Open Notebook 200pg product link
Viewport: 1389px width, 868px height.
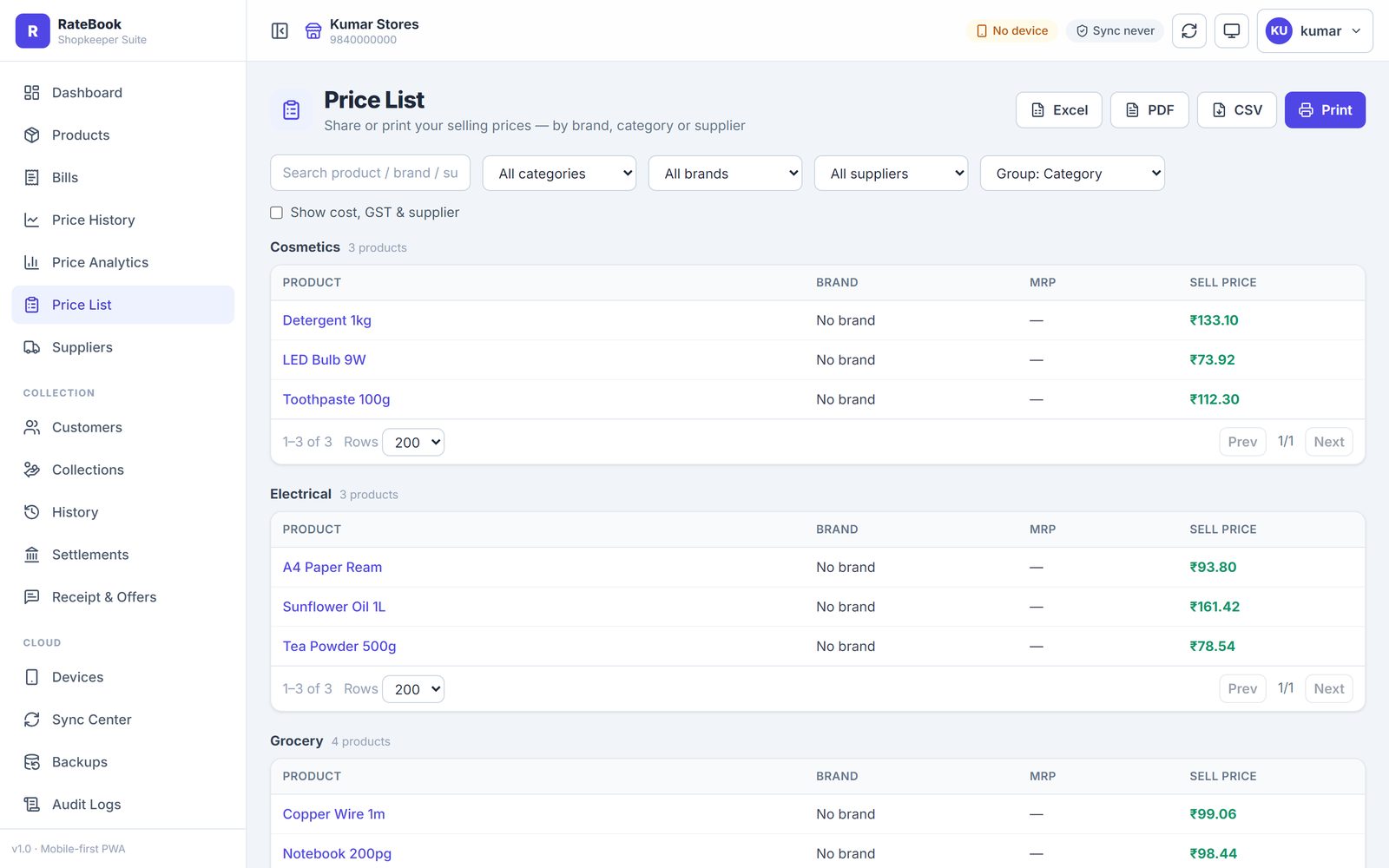tap(337, 853)
